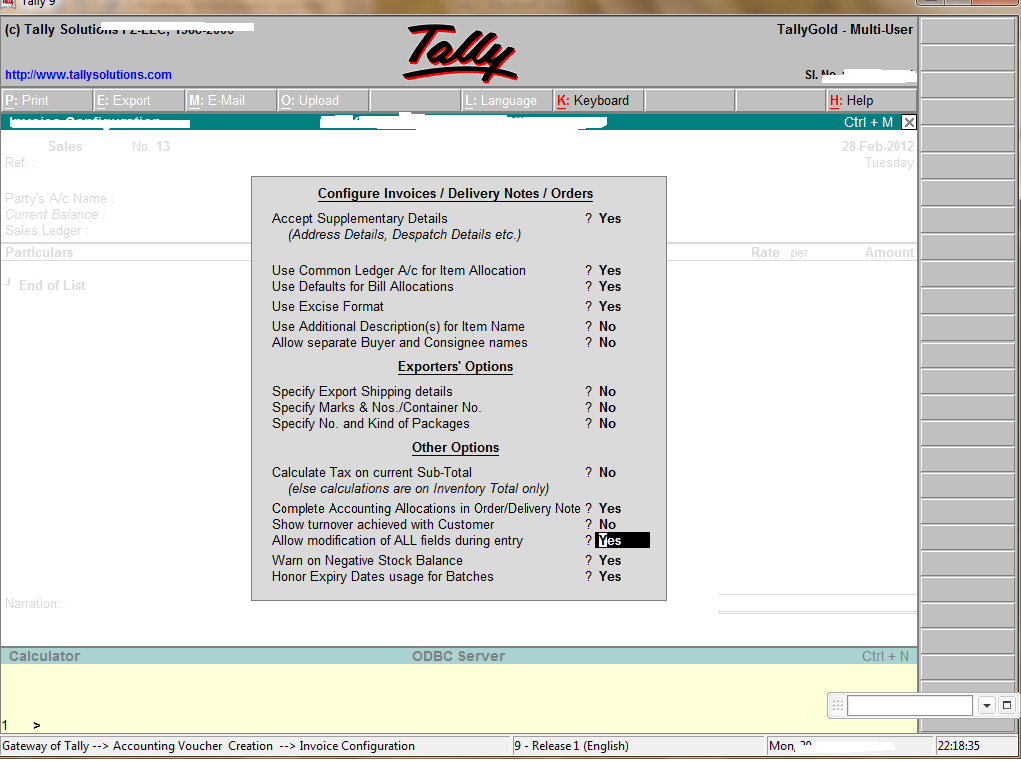Click the Particulars column header
The image size is (1021, 761).
(39, 253)
